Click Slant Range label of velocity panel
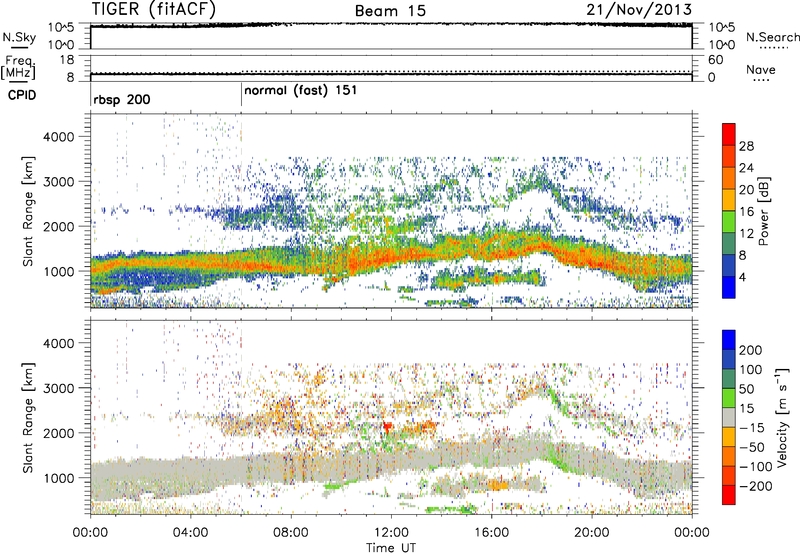 coord(29,418)
